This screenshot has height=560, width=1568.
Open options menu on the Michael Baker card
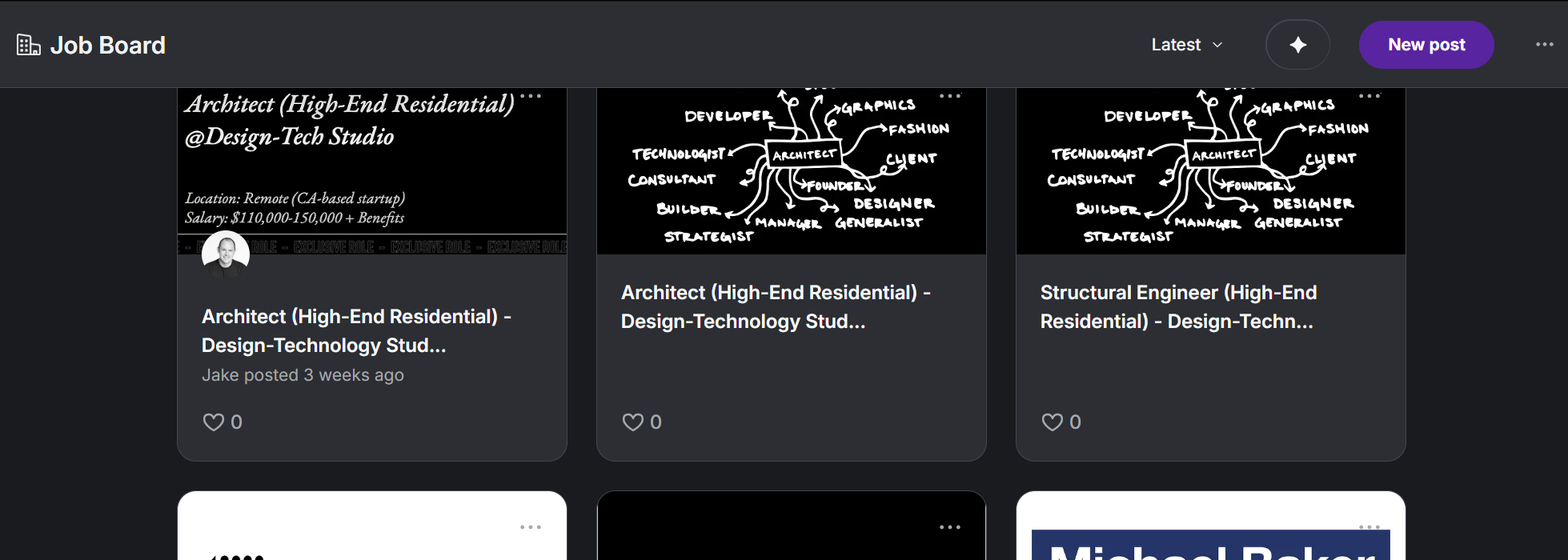pyautogui.click(x=1369, y=527)
